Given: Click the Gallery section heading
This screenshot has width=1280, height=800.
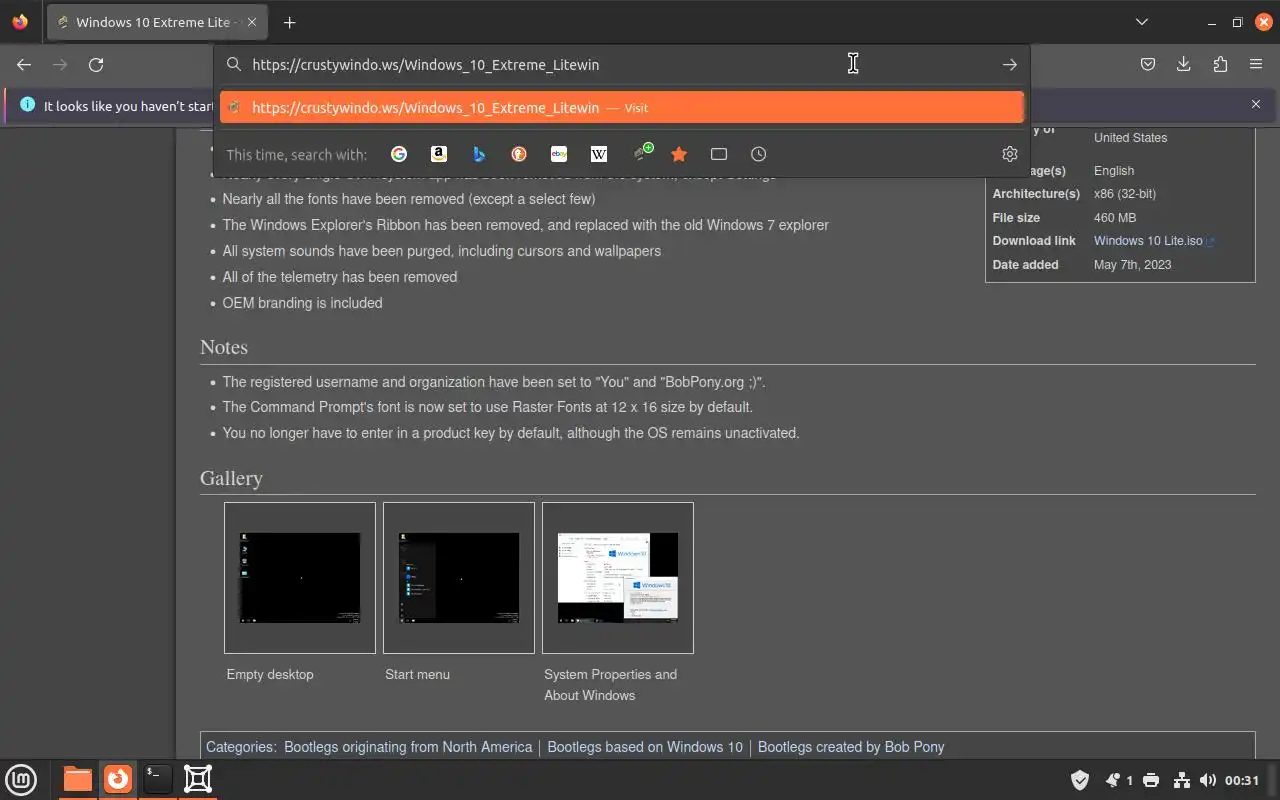Looking at the screenshot, I should (231, 478).
